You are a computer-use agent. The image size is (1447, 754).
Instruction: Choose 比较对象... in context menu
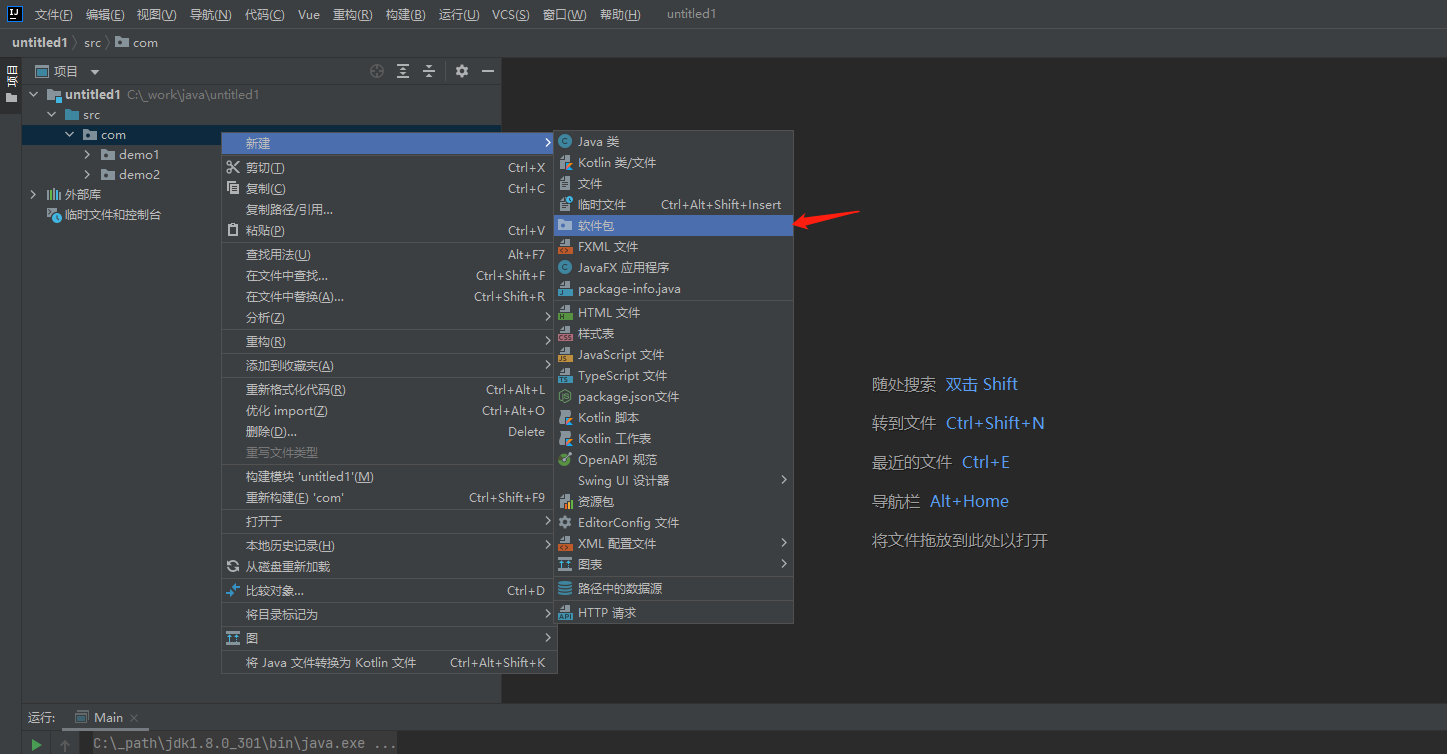click(389, 591)
